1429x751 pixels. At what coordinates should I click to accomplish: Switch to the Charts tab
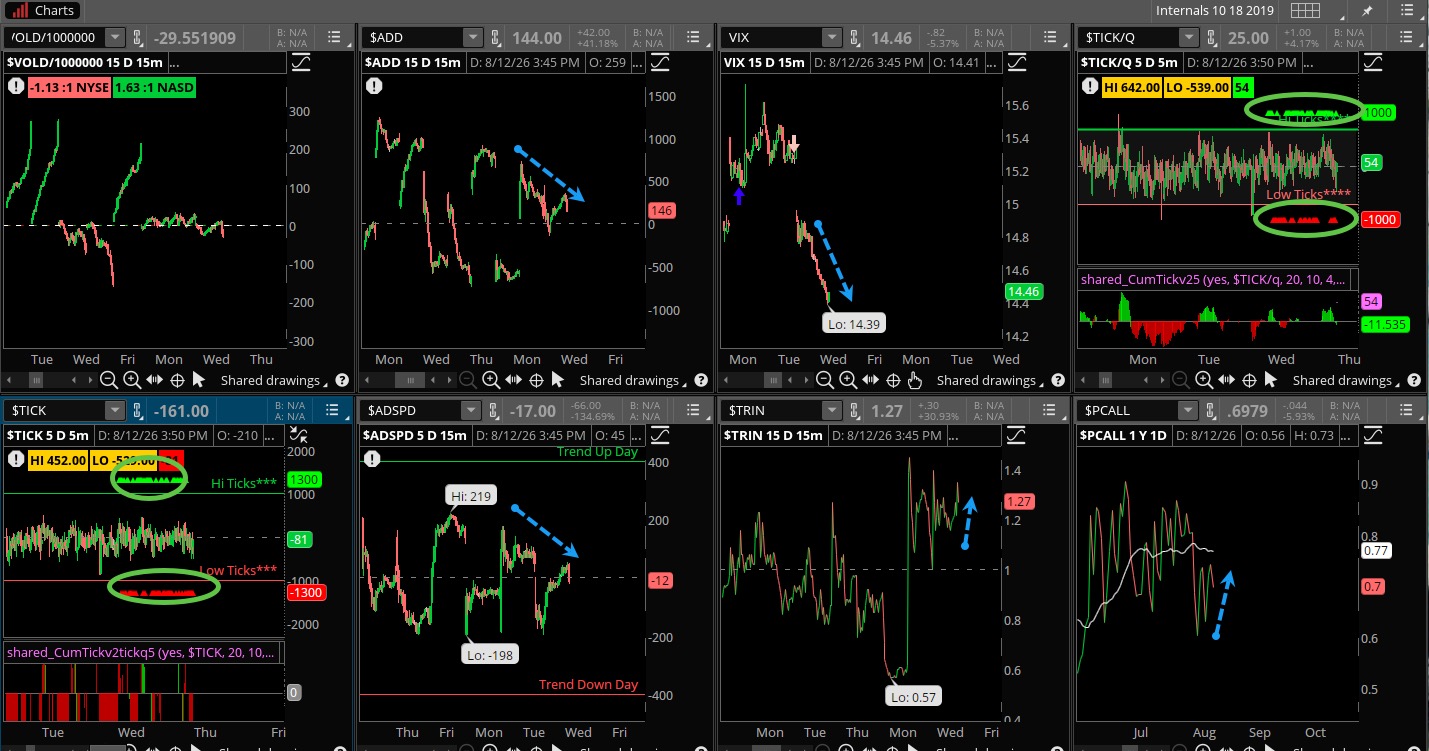(x=42, y=11)
